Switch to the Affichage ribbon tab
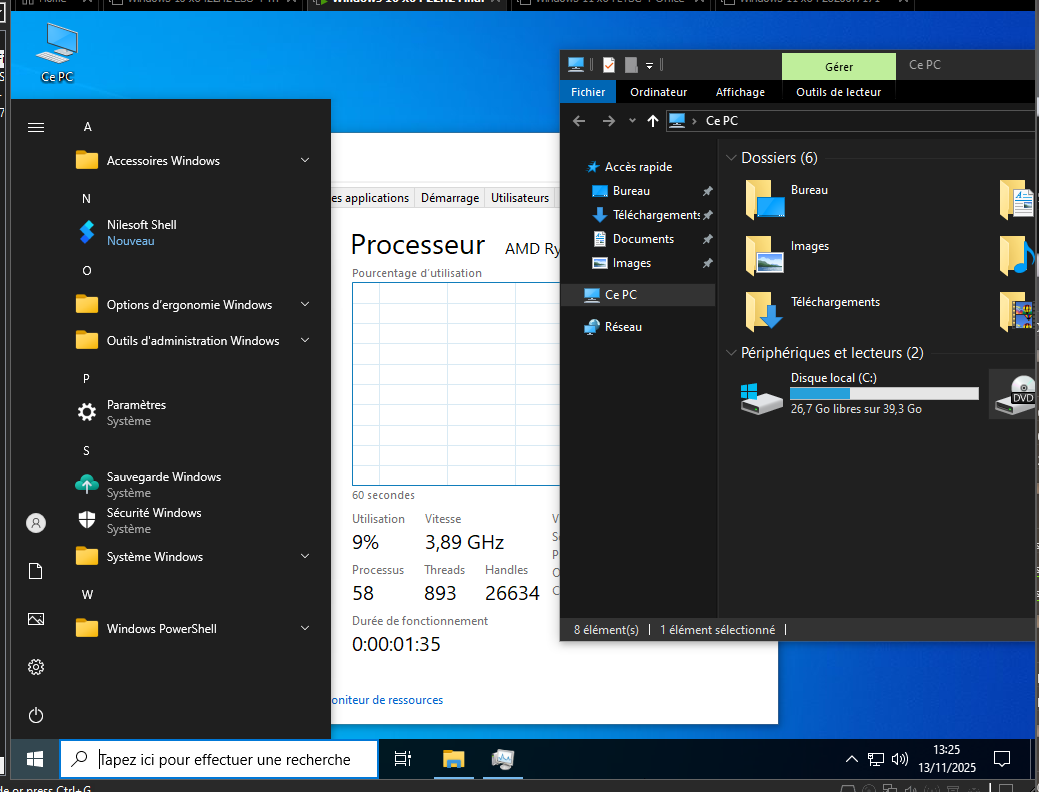 coord(740,92)
